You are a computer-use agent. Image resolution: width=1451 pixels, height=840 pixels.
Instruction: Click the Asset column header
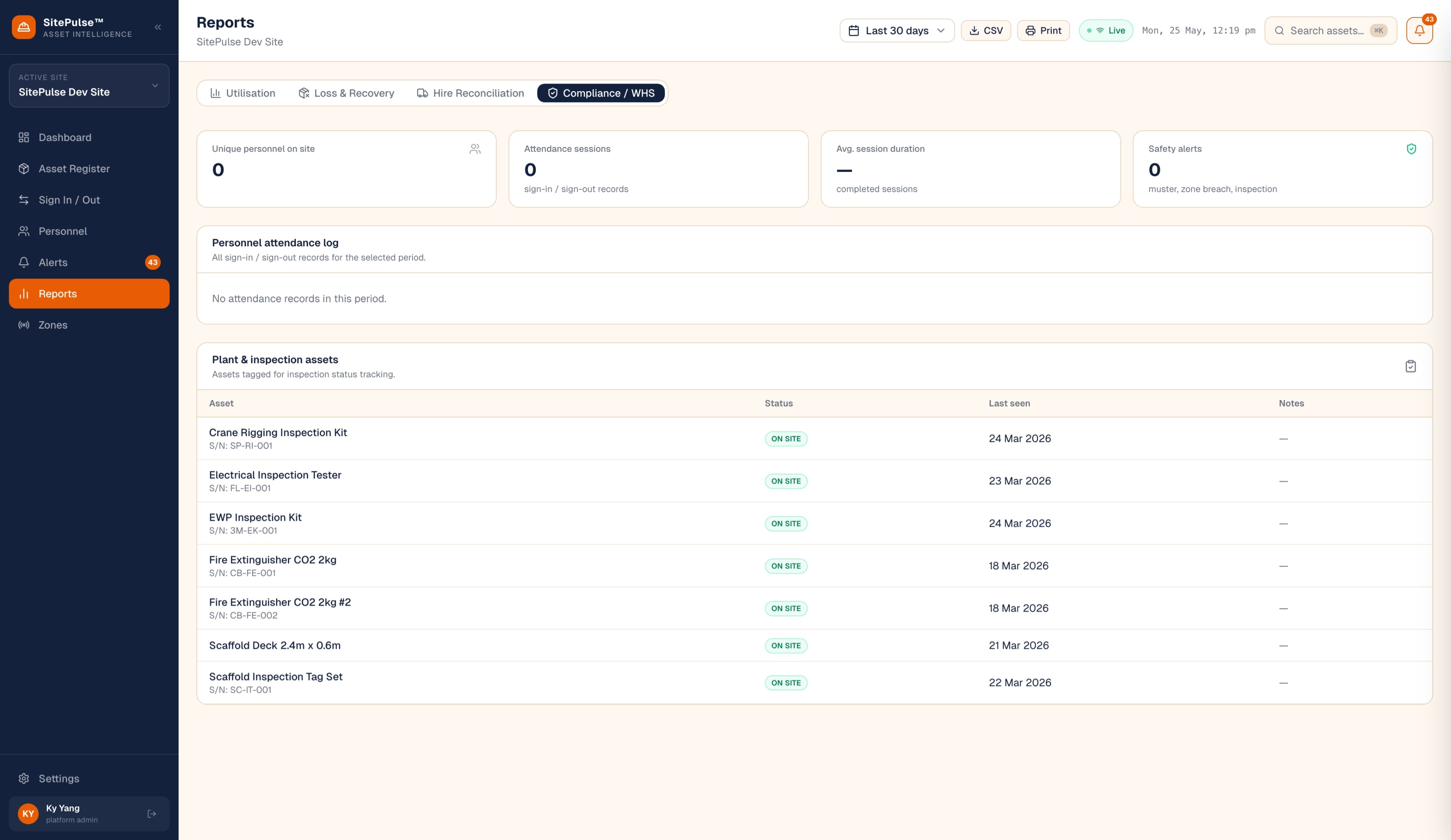click(221, 404)
